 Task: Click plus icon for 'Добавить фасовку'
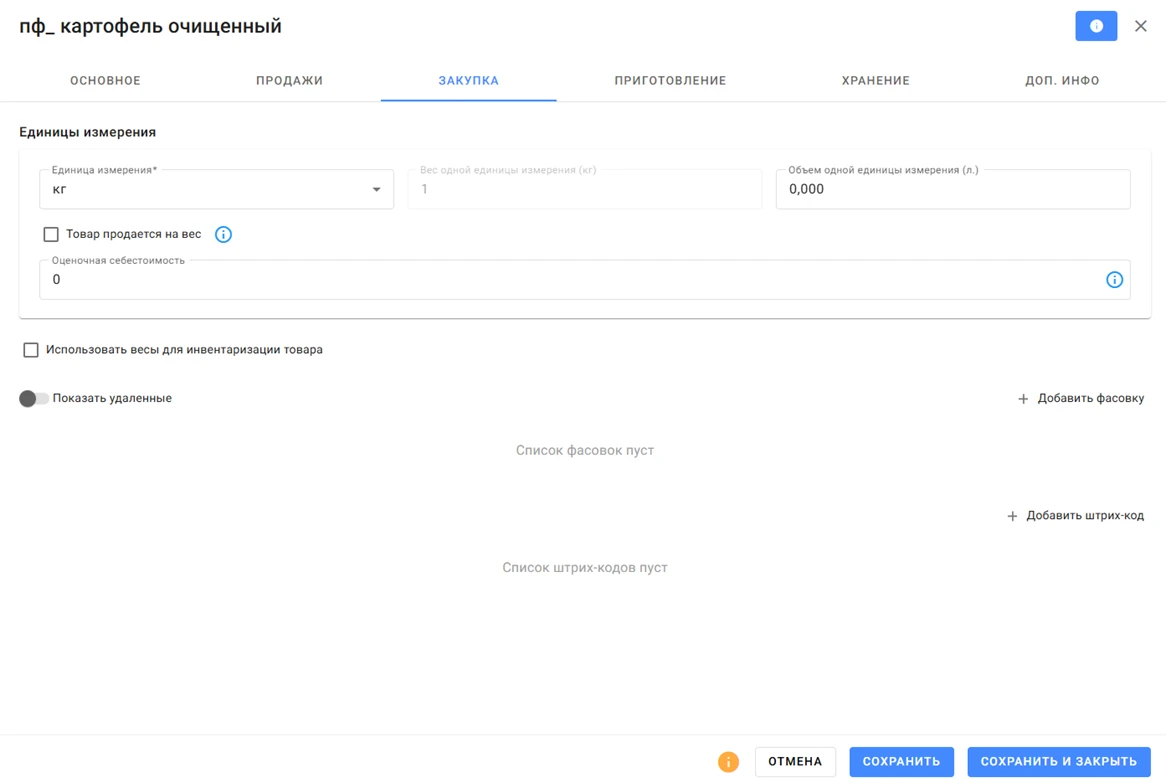(1023, 399)
